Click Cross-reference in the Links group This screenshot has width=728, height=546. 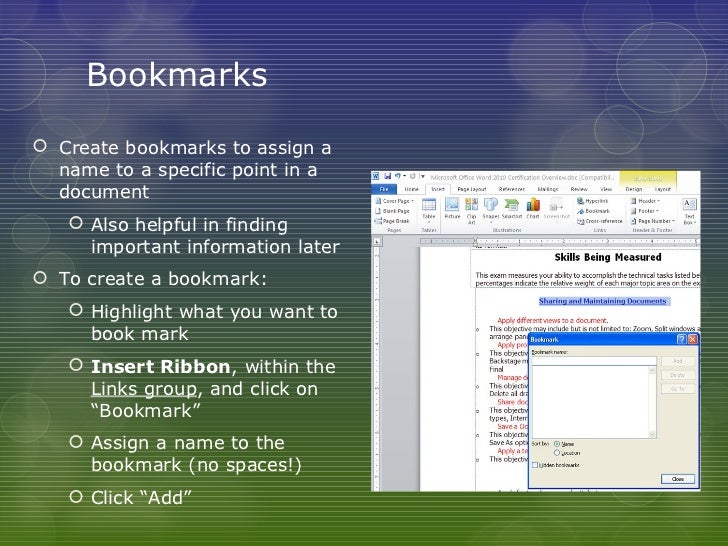(599, 221)
